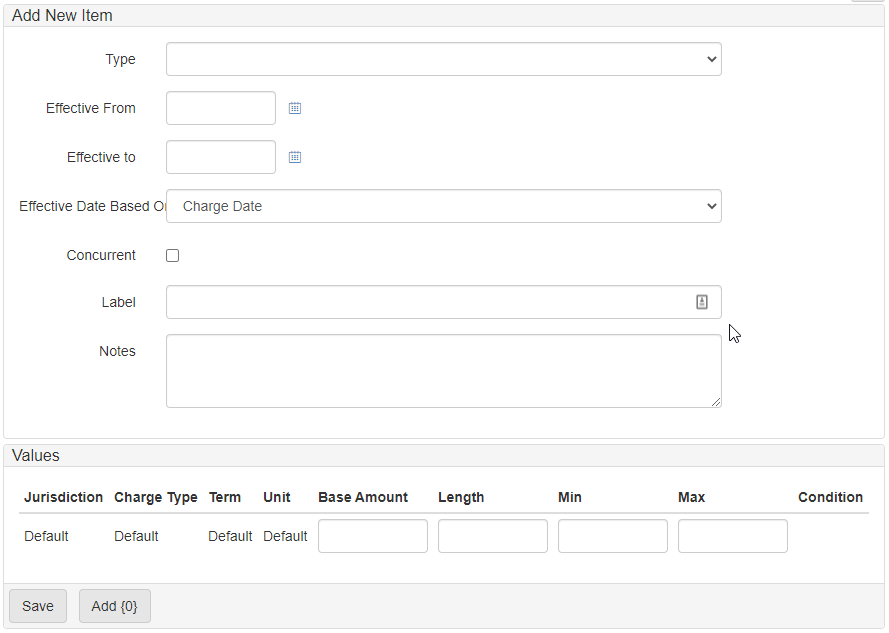
Task: Grab the Notes textarea resize handle
Action: (717, 403)
